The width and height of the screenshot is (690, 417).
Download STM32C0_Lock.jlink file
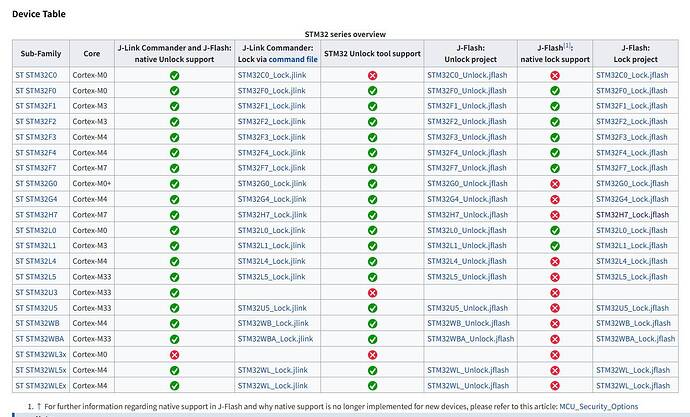(x=272, y=75)
